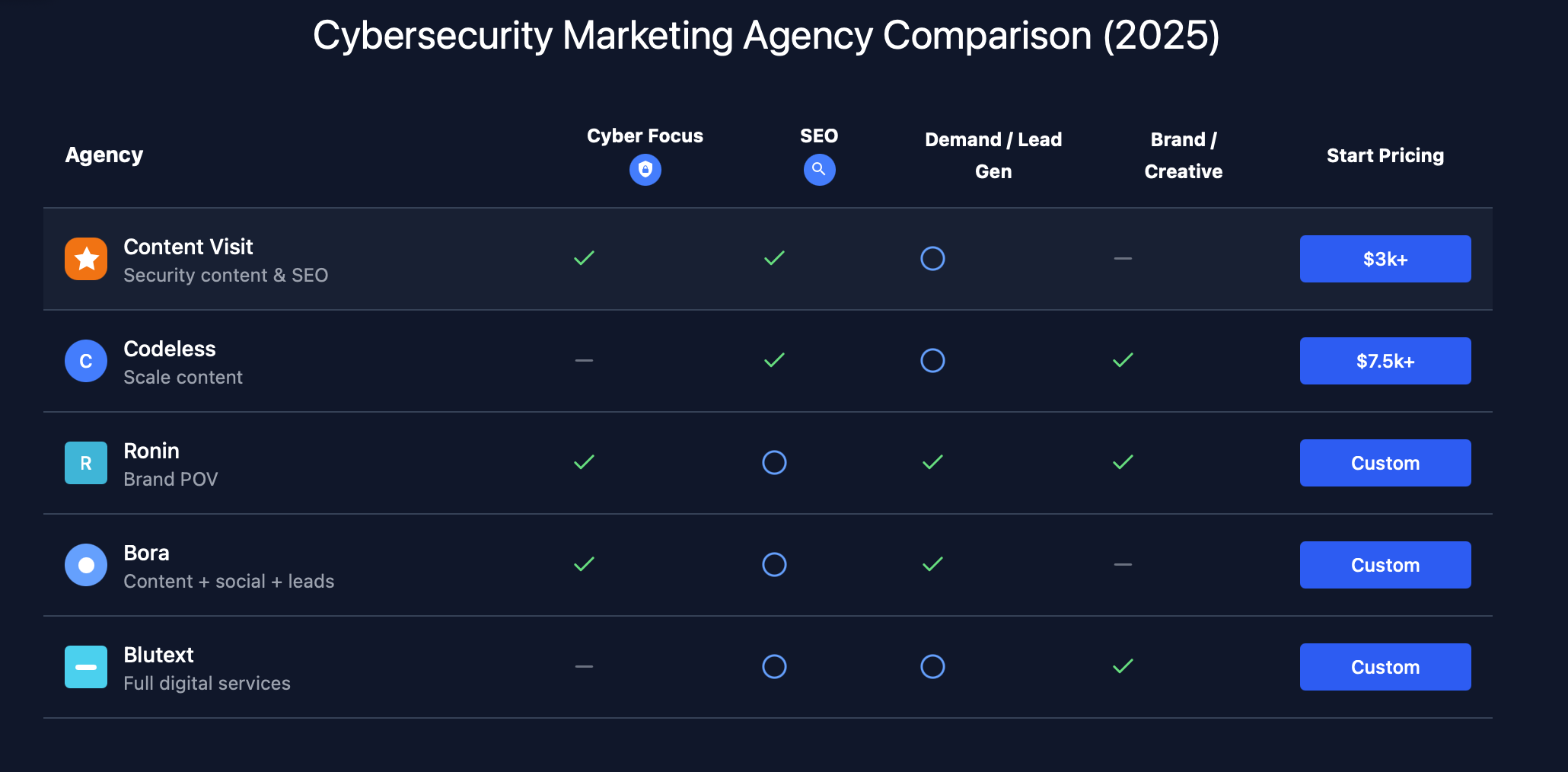The image size is (1568, 772).
Task: Click the Custom pricing button for Ronin
Action: pos(1385,462)
